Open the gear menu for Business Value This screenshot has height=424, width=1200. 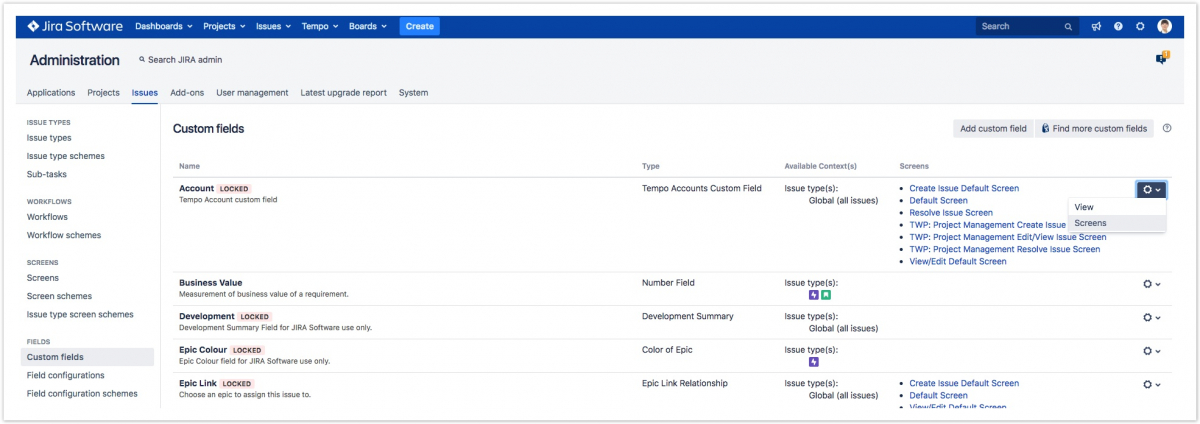(x=1151, y=284)
